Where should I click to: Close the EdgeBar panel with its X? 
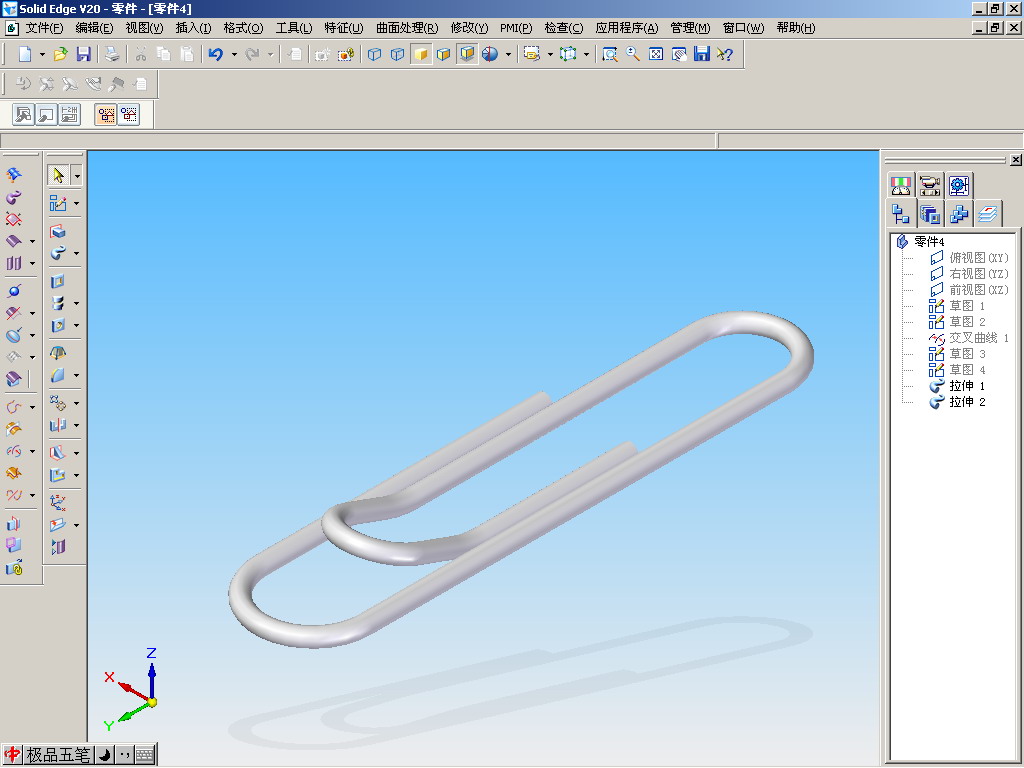click(x=1016, y=159)
